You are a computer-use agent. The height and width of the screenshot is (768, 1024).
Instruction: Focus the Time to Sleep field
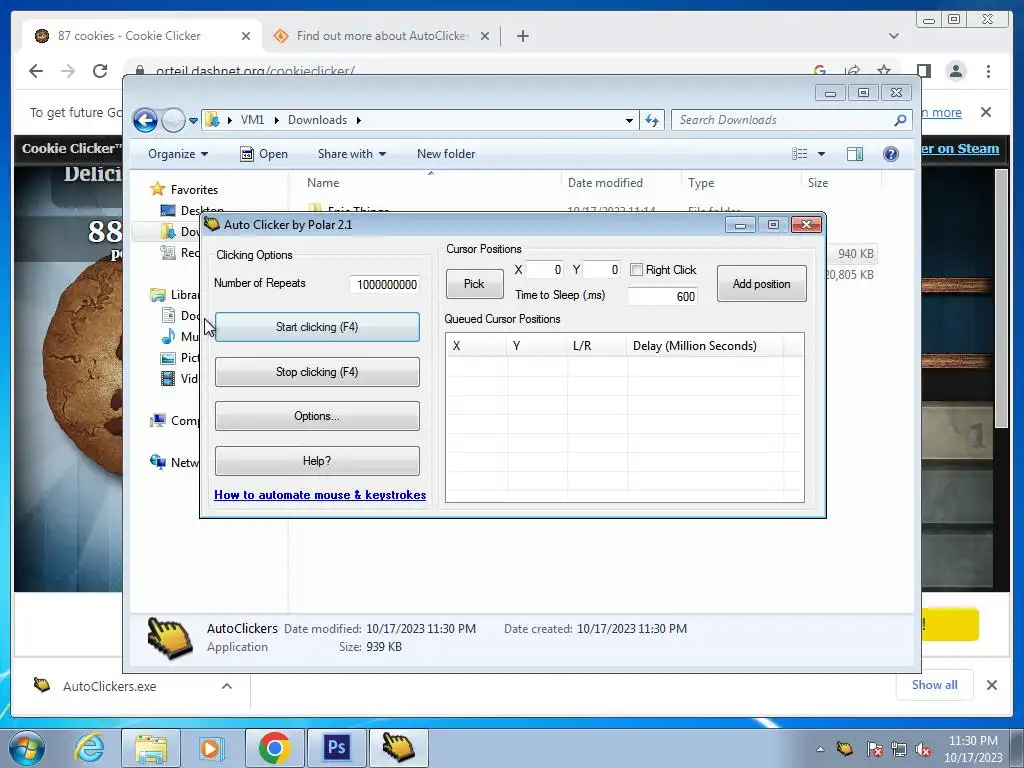coord(662,296)
